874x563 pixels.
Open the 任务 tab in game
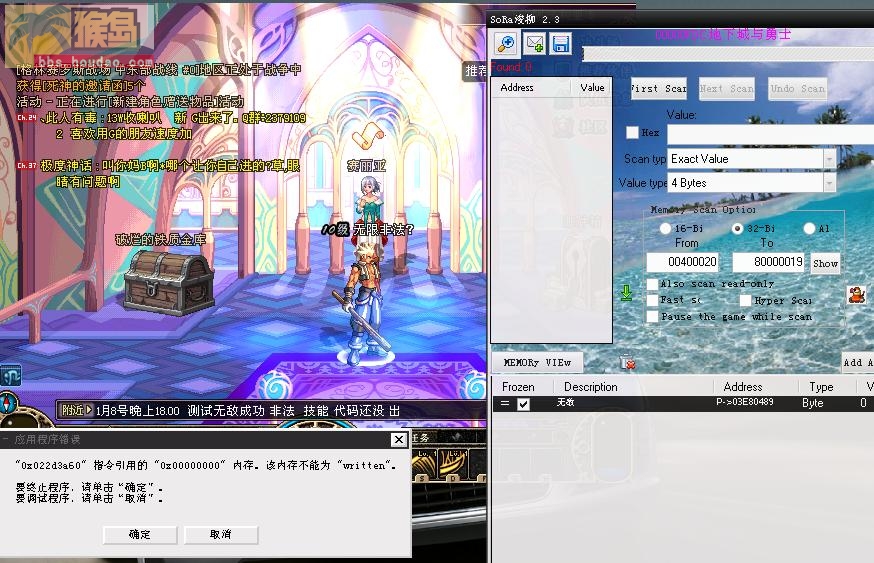point(420,438)
